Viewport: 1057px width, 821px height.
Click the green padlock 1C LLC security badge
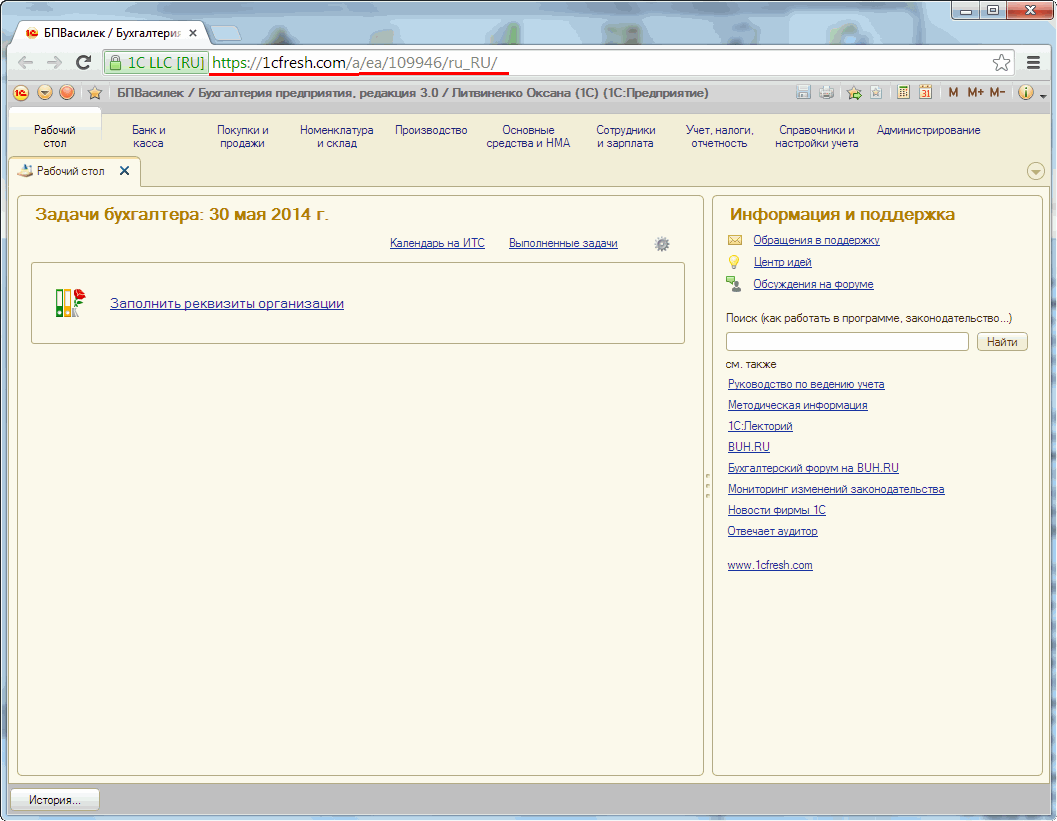tap(156, 63)
